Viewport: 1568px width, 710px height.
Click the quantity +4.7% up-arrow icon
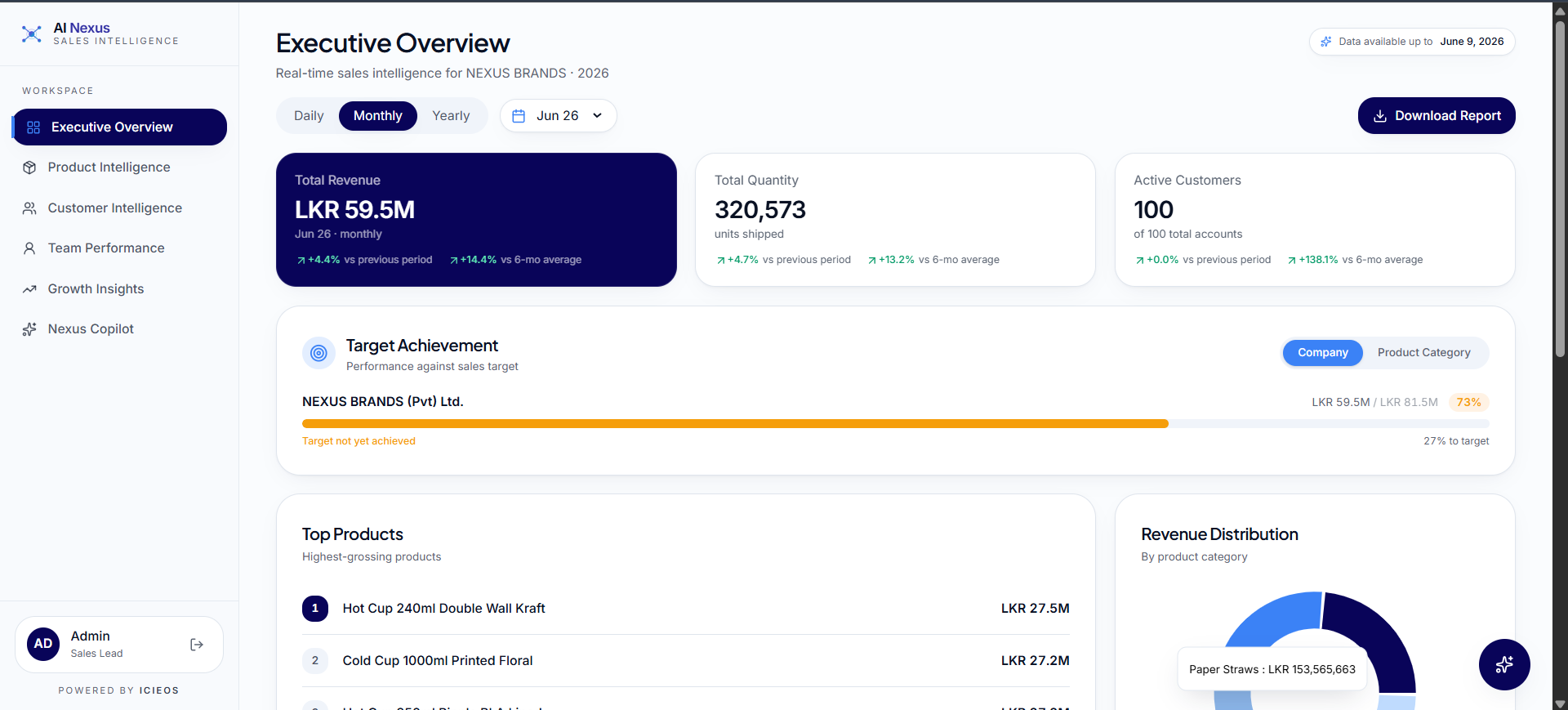click(721, 261)
